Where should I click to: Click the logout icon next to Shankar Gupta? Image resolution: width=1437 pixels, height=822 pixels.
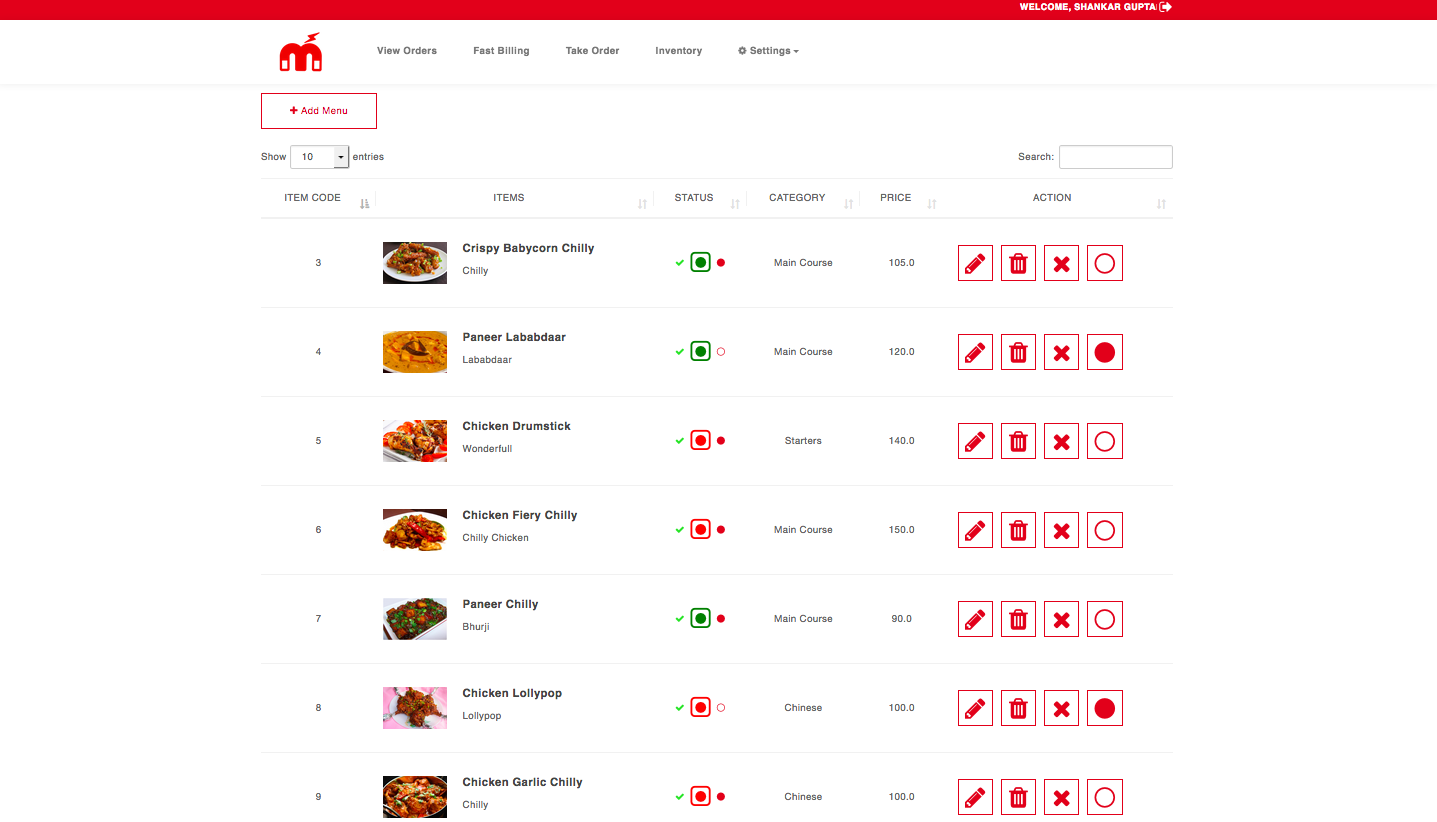click(1165, 7)
